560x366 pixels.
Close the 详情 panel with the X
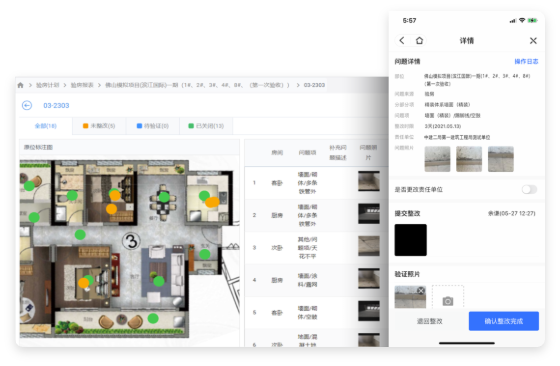pyautogui.click(x=533, y=41)
